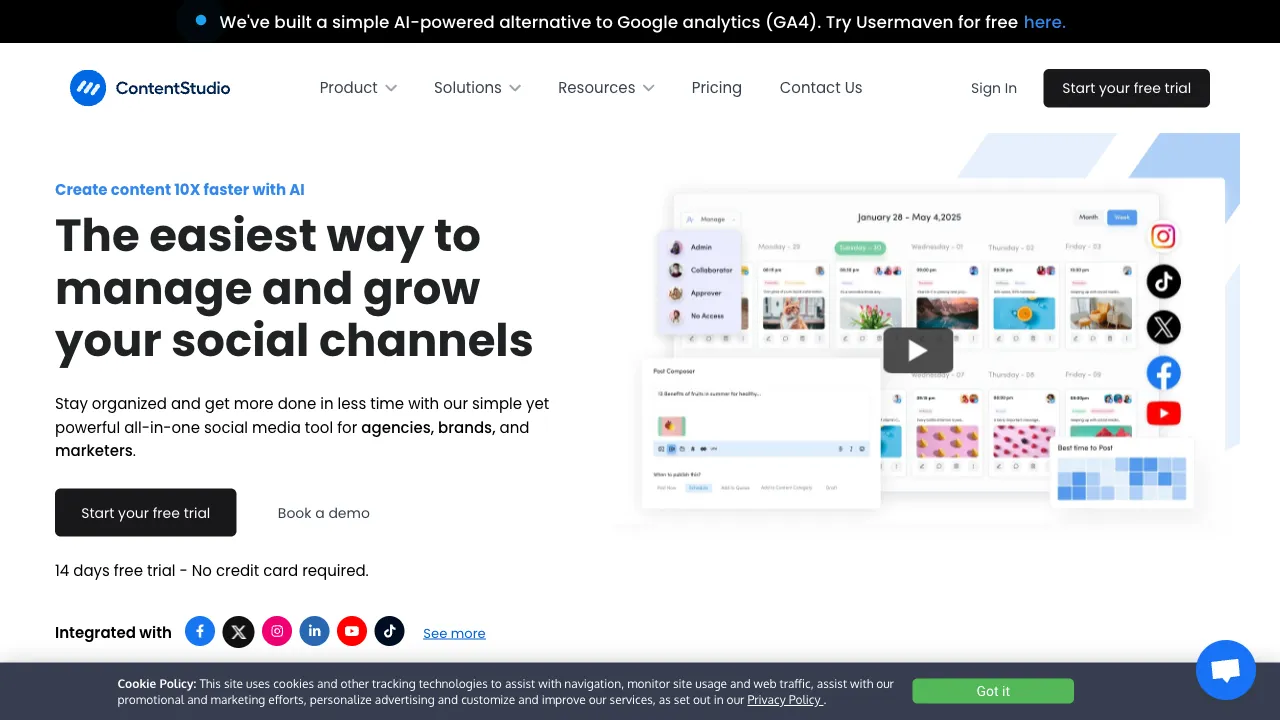This screenshot has width=1280, height=720.
Task: Open the LinkedIn integration icon
Action: (x=314, y=631)
